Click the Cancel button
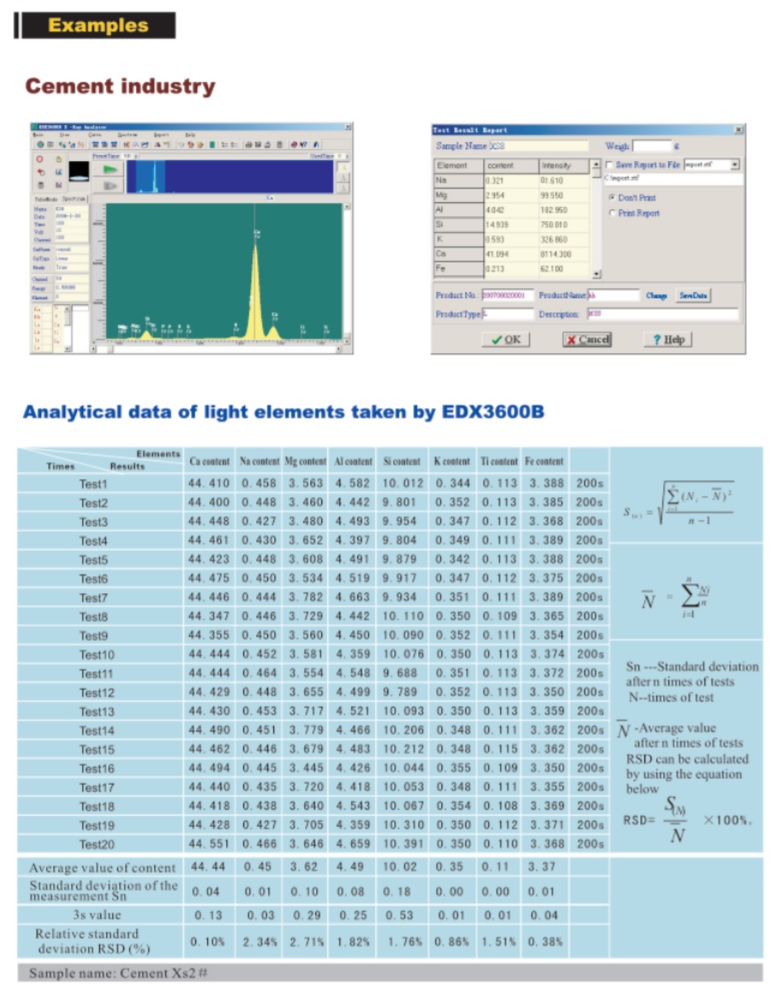This screenshot has width=783, height=992. tap(587, 340)
